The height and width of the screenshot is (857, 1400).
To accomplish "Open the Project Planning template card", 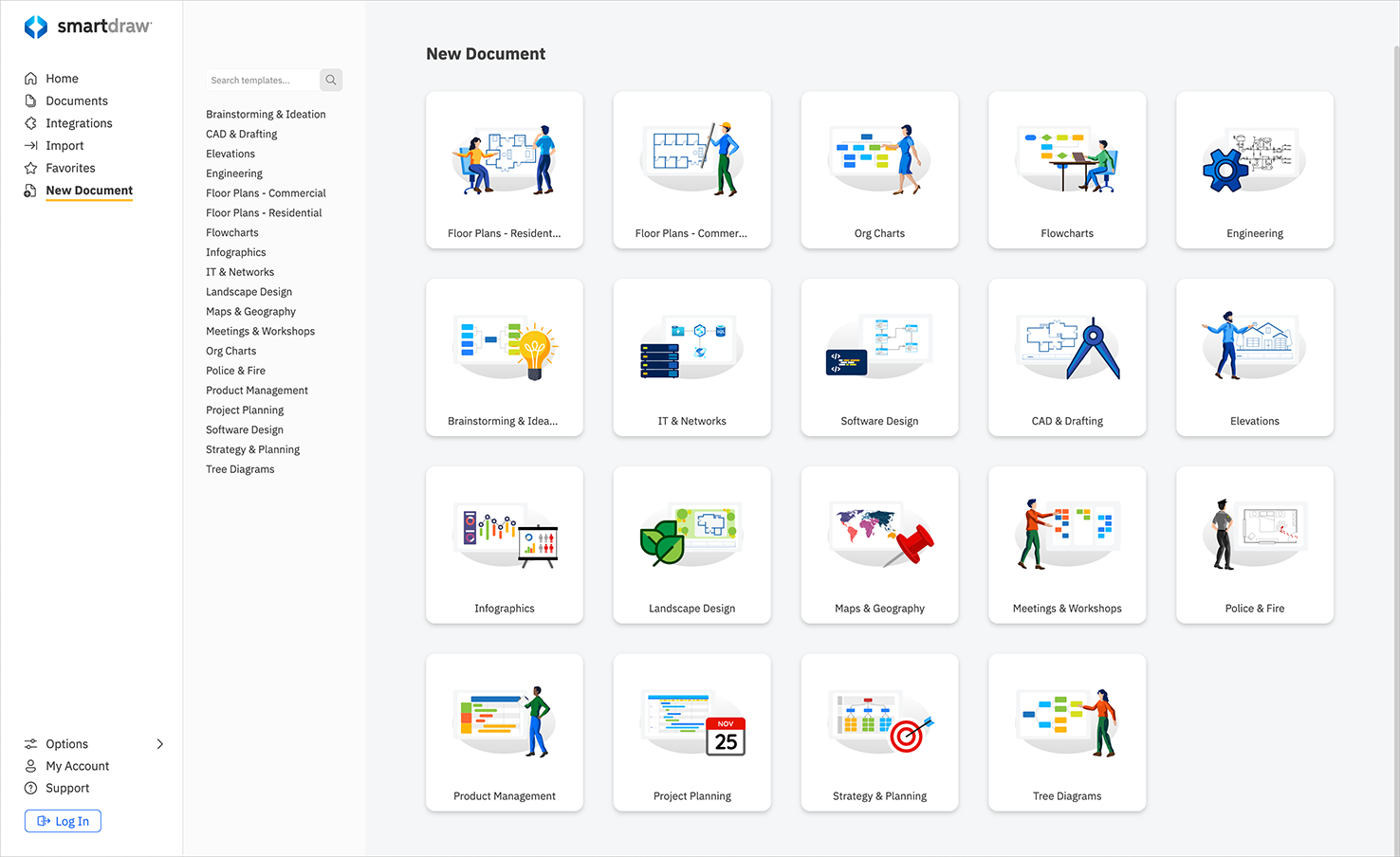I will 691,733.
